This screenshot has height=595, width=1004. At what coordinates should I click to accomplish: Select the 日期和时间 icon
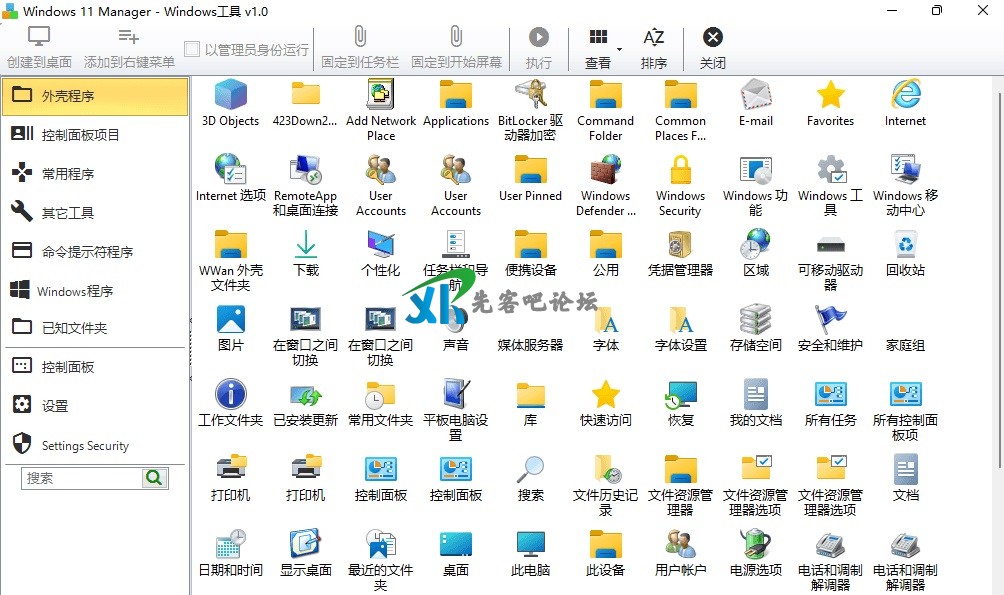point(230,545)
